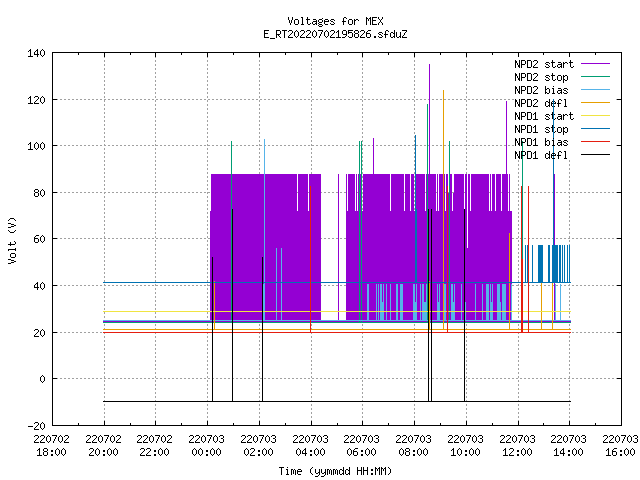
Task: Pick the purple line sample beside NPD2 start
Action: click(x=596, y=64)
